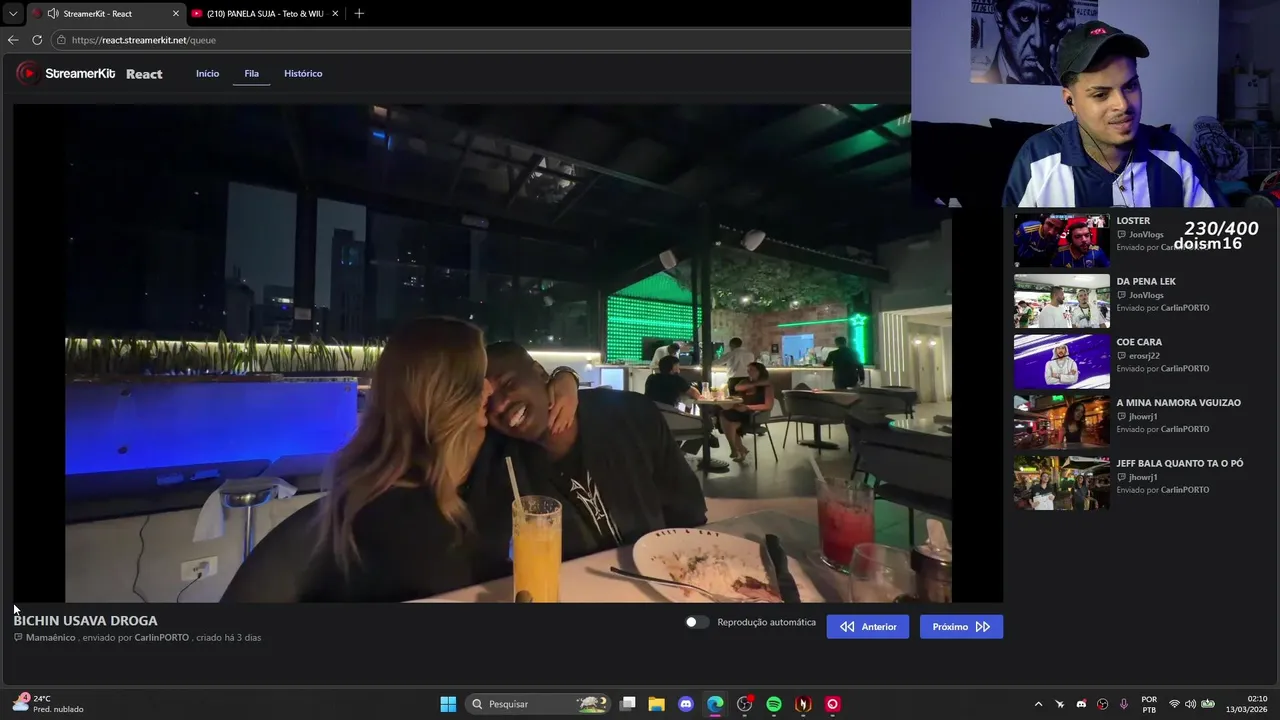Image resolution: width=1280 pixels, height=720 pixels.
Task: Open jhowrj1 channel under JEFF BALA
Action: click(x=1143, y=478)
